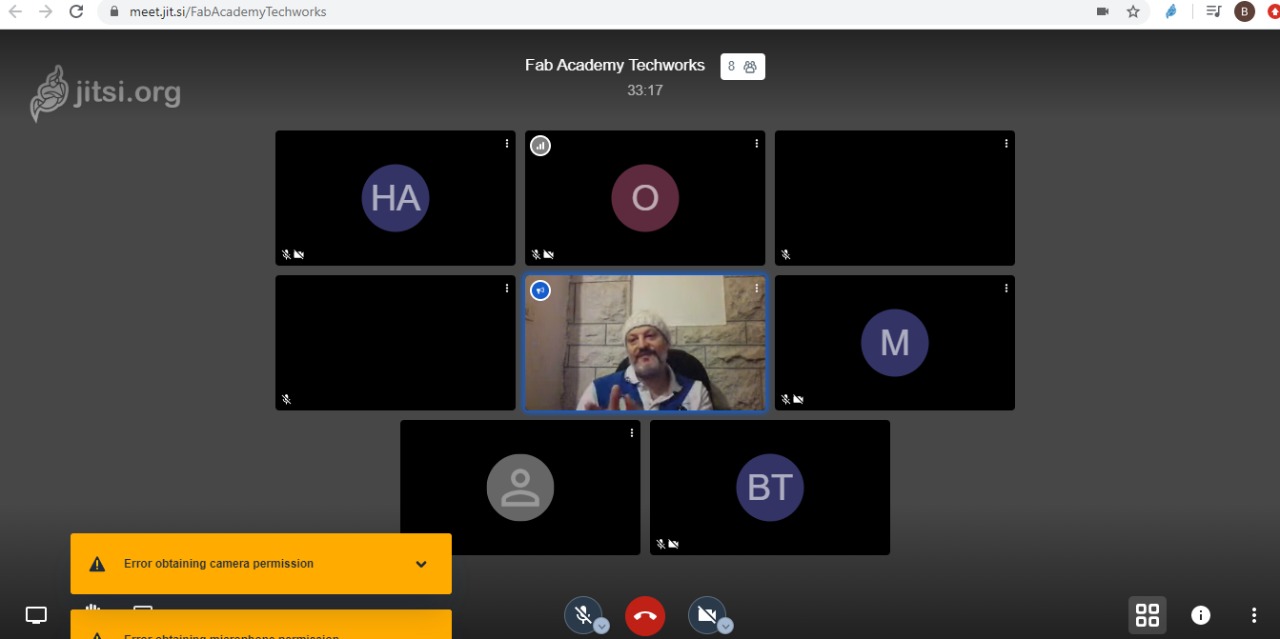View site security lock icon

114,12
